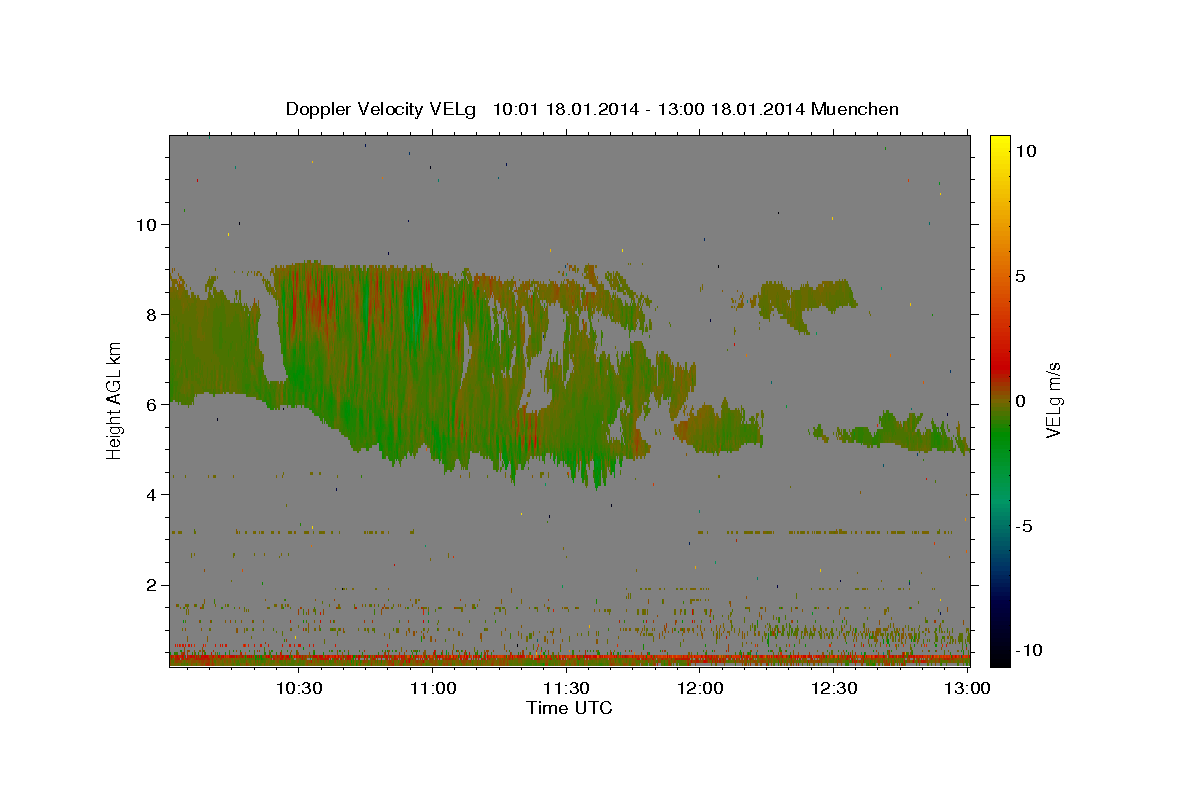Click the red ground clutter band at plot bottom
Image resolution: width=1200 pixels, height=800 pixels.
[569, 659]
